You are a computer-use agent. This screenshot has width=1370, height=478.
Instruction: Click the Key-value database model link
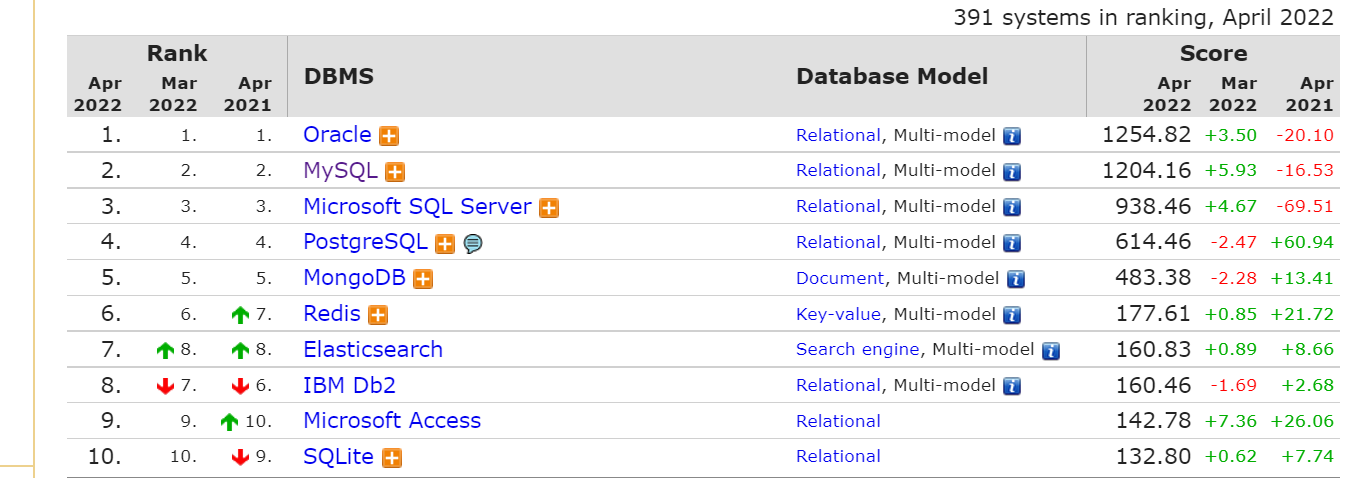pos(838,314)
